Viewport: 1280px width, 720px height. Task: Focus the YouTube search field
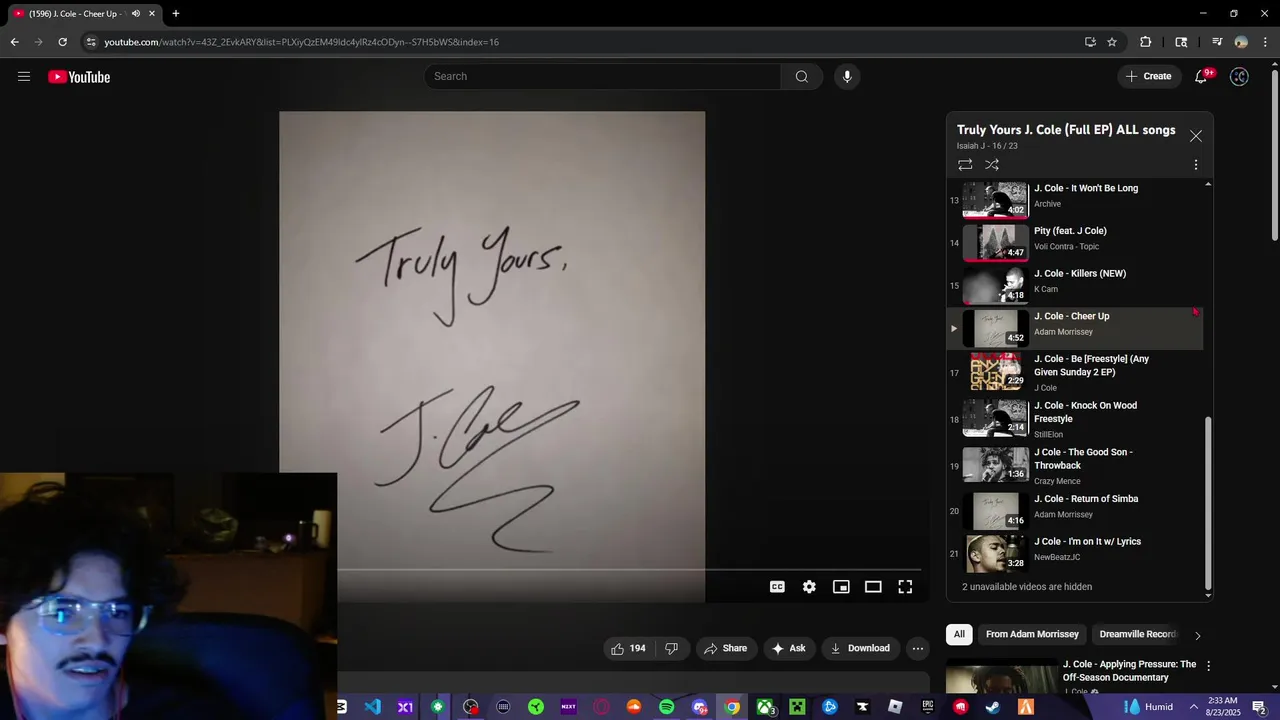pos(603,77)
